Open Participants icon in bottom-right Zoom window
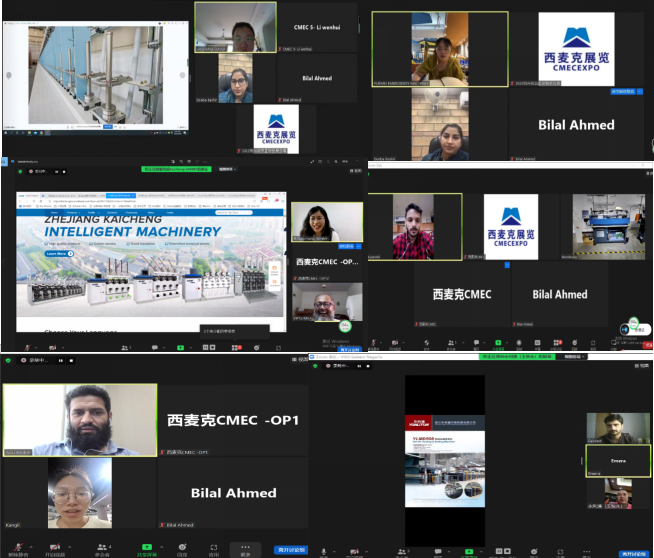 pyautogui.click(x=402, y=551)
